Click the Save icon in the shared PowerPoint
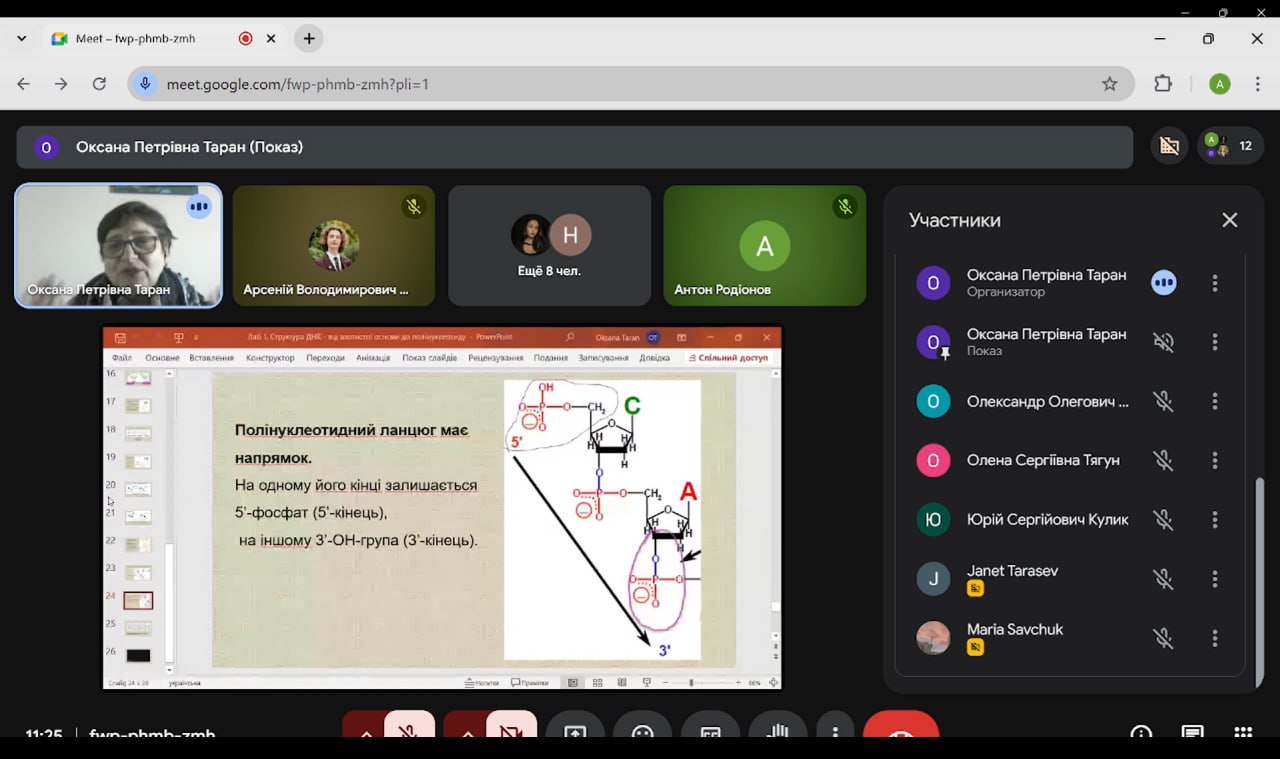Viewport: 1280px width, 759px height. tap(120, 338)
